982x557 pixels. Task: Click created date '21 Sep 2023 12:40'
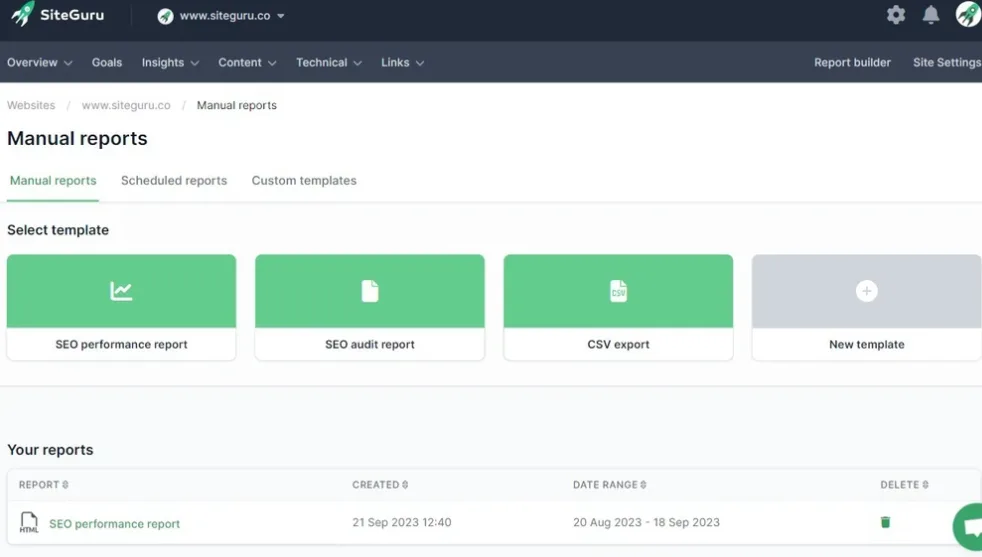pyautogui.click(x=401, y=522)
